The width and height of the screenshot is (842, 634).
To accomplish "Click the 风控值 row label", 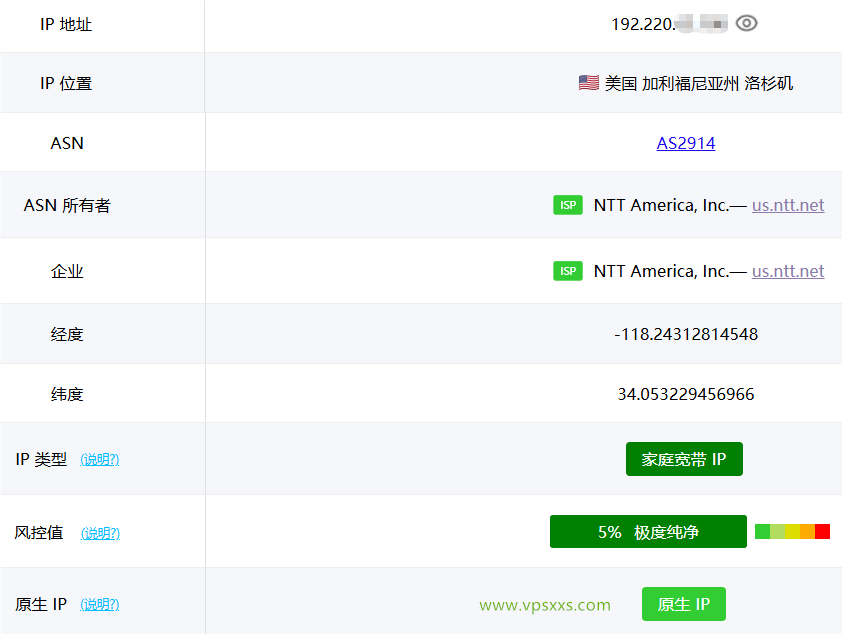I will (39, 533).
